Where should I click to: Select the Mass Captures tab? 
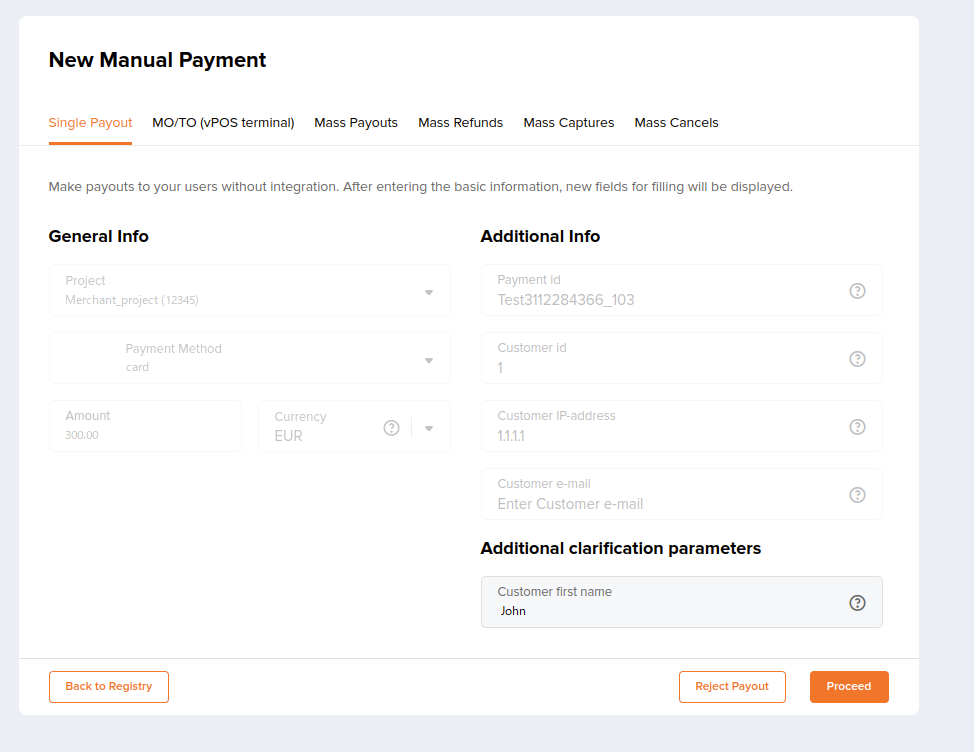[x=568, y=123]
